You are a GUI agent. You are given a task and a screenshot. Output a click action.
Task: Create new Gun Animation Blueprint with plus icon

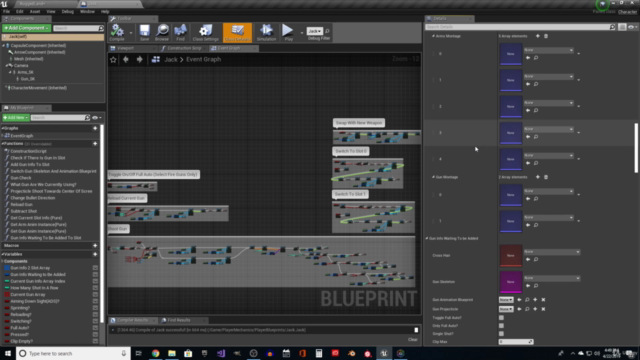coord(535,300)
